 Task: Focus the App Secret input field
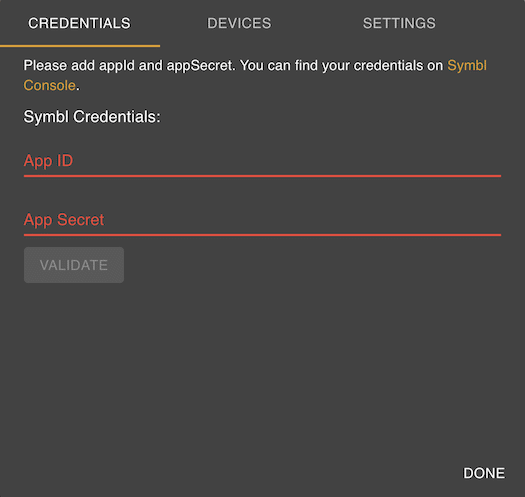(262, 220)
